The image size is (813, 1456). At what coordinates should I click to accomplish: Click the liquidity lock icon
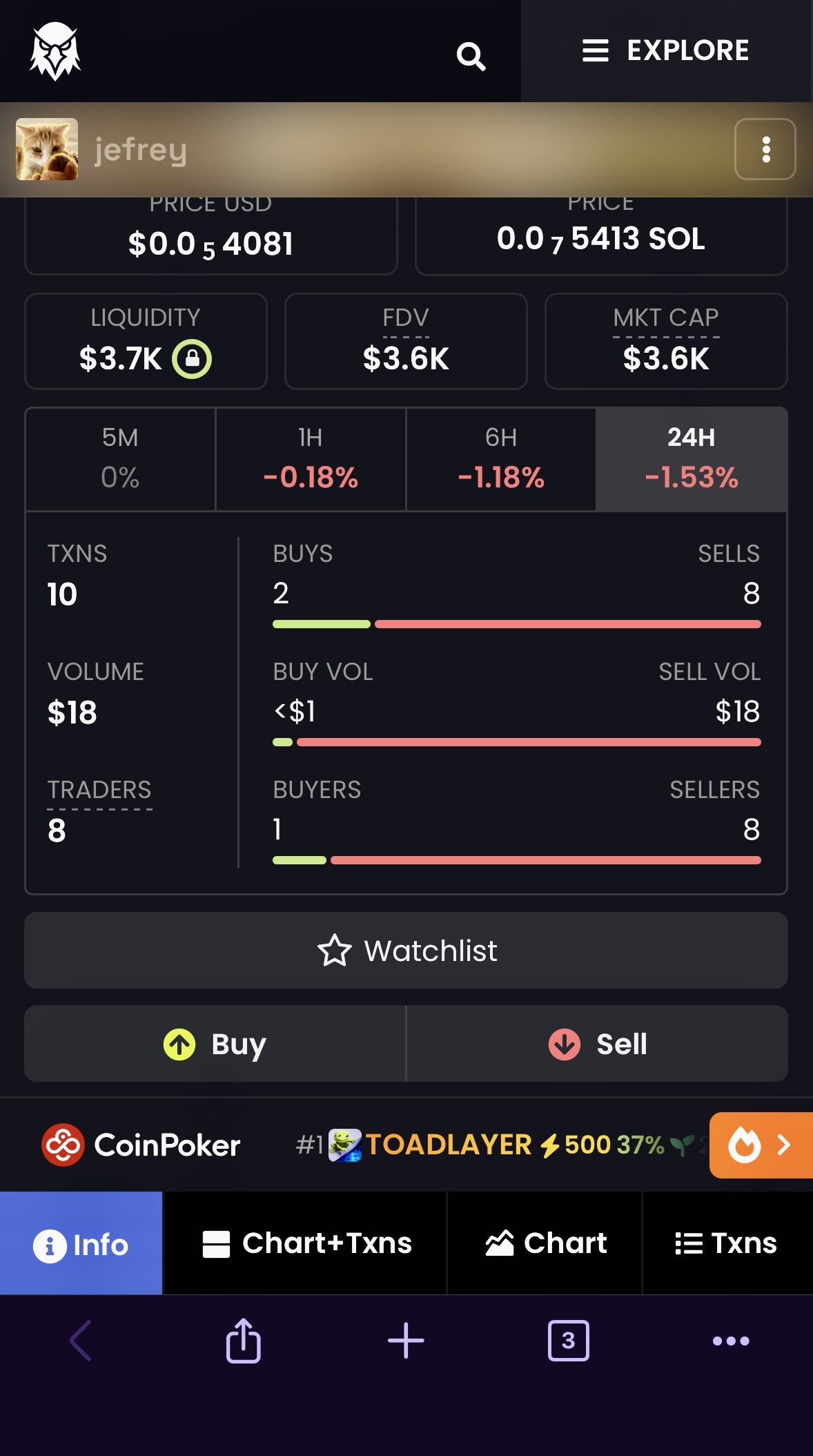click(x=192, y=358)
